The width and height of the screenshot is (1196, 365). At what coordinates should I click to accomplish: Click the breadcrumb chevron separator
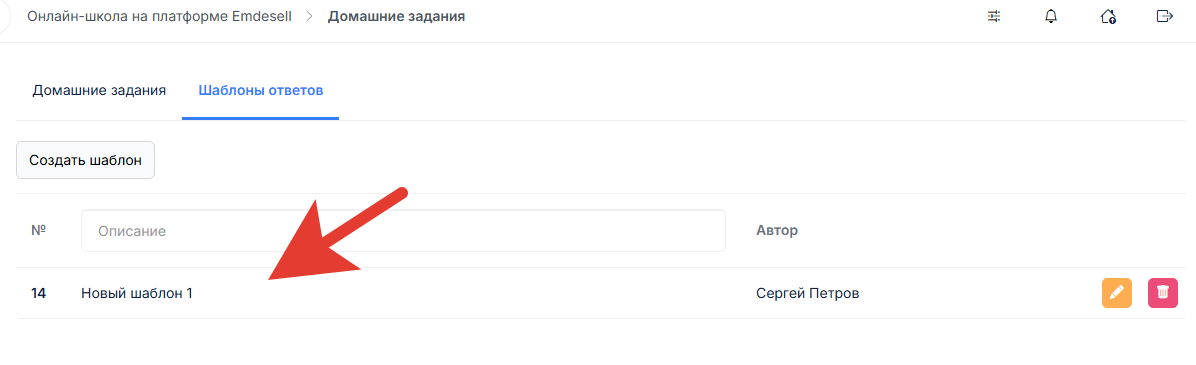(x=310, y=16)
